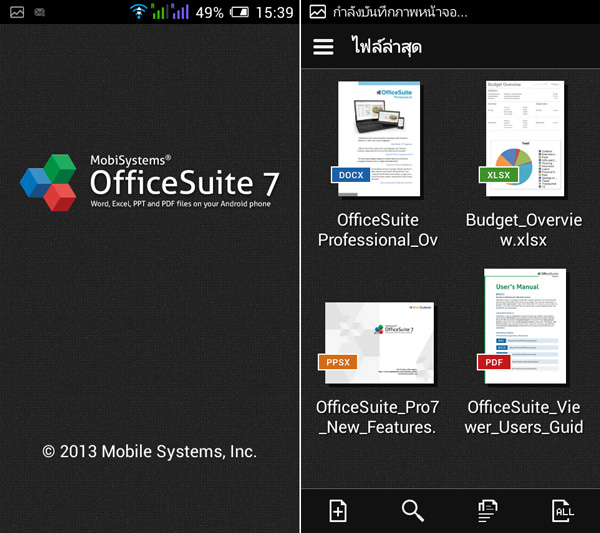600x533 pixels.
Task: Tap the XLSX file type badge
Action: 499,175
